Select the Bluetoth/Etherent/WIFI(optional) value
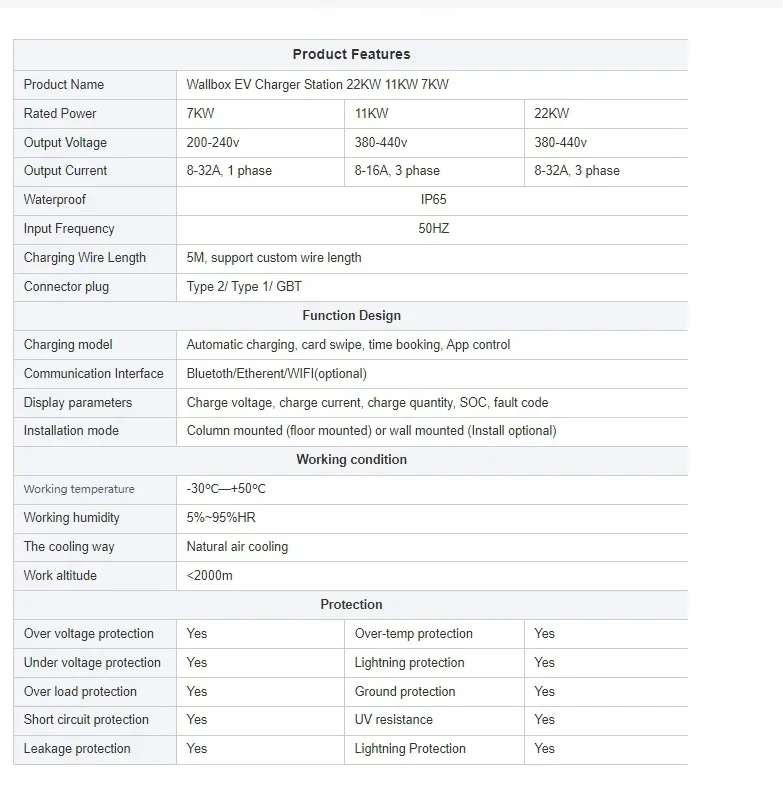This screenshot has height=787, width=783. 277,374
